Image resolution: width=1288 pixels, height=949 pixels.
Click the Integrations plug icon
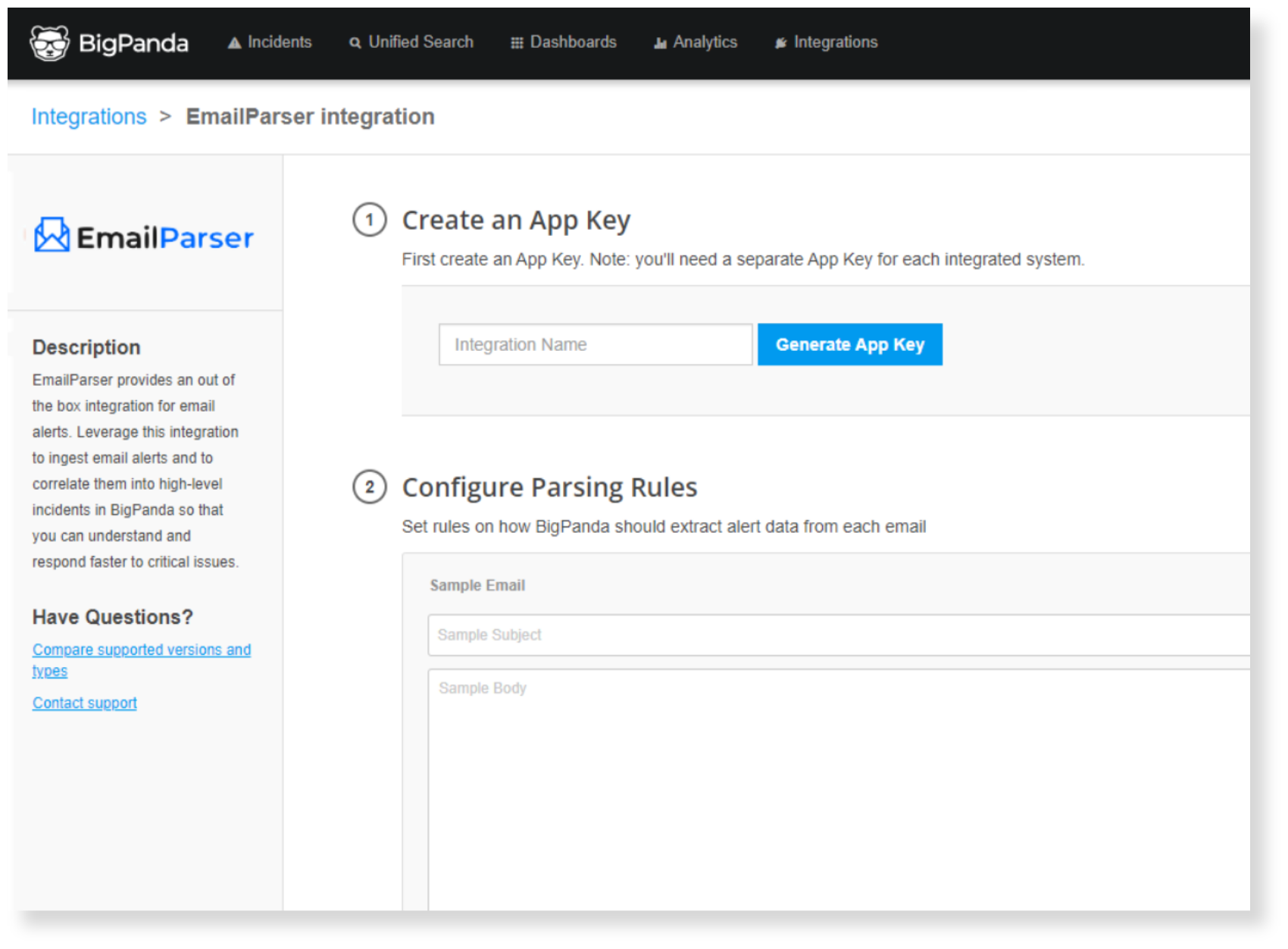pyautogui.click(x=780, y=43)
